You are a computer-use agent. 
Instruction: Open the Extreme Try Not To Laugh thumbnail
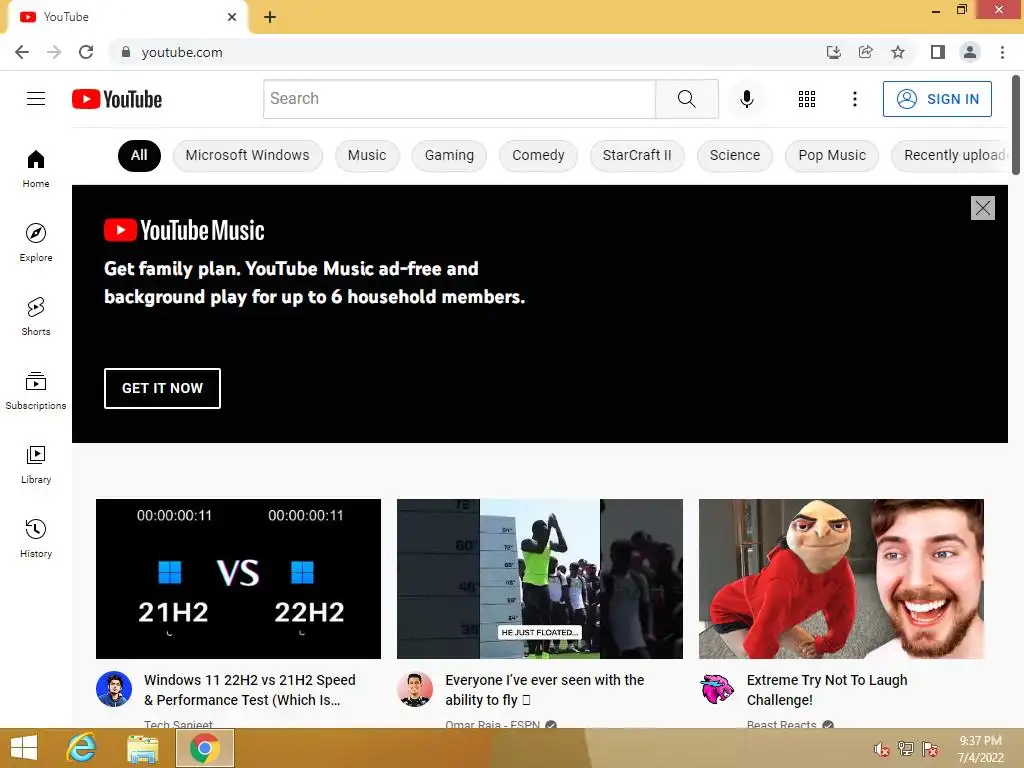(x=841, y=579)
